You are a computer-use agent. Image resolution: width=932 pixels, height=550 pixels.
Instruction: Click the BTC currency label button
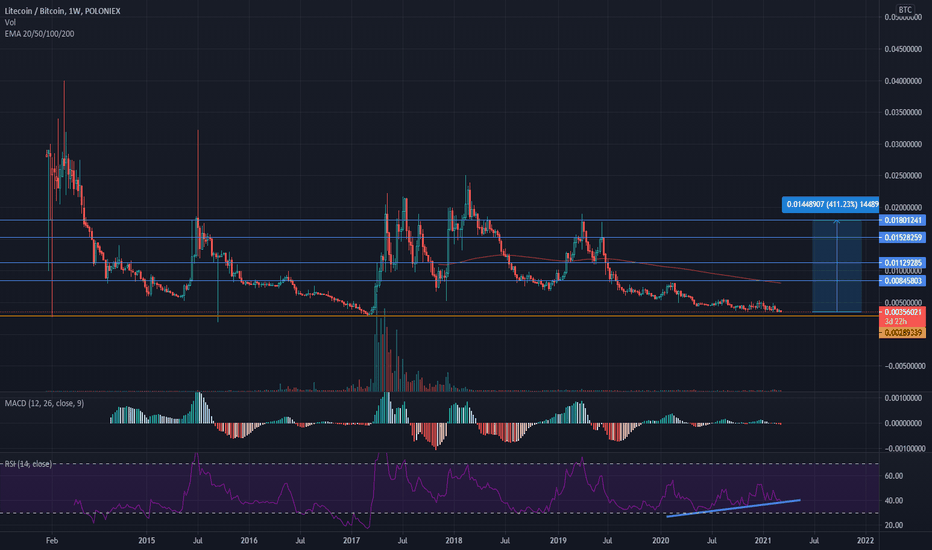[905, 10]
